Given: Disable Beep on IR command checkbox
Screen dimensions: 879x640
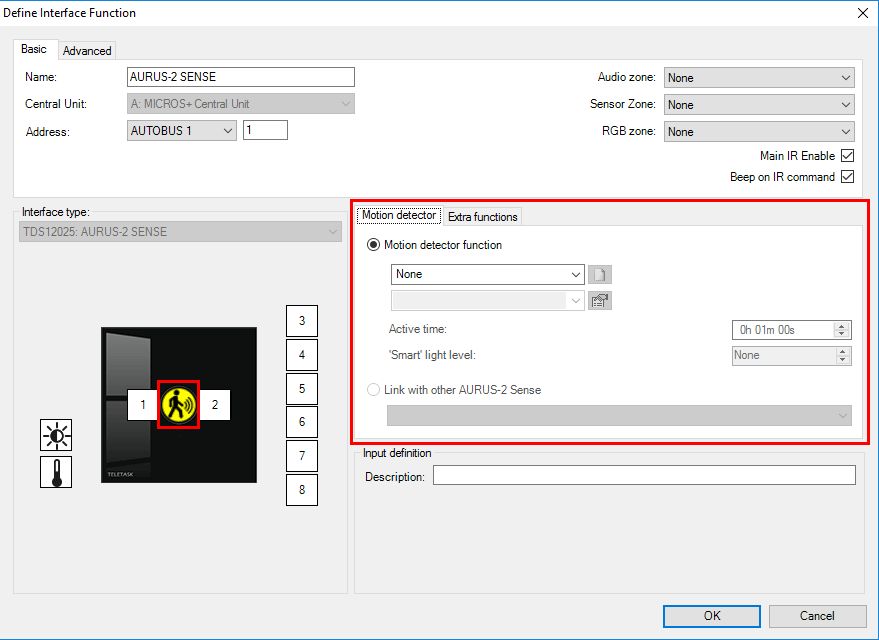Looking at the screenshot, I should click(847, 177).
